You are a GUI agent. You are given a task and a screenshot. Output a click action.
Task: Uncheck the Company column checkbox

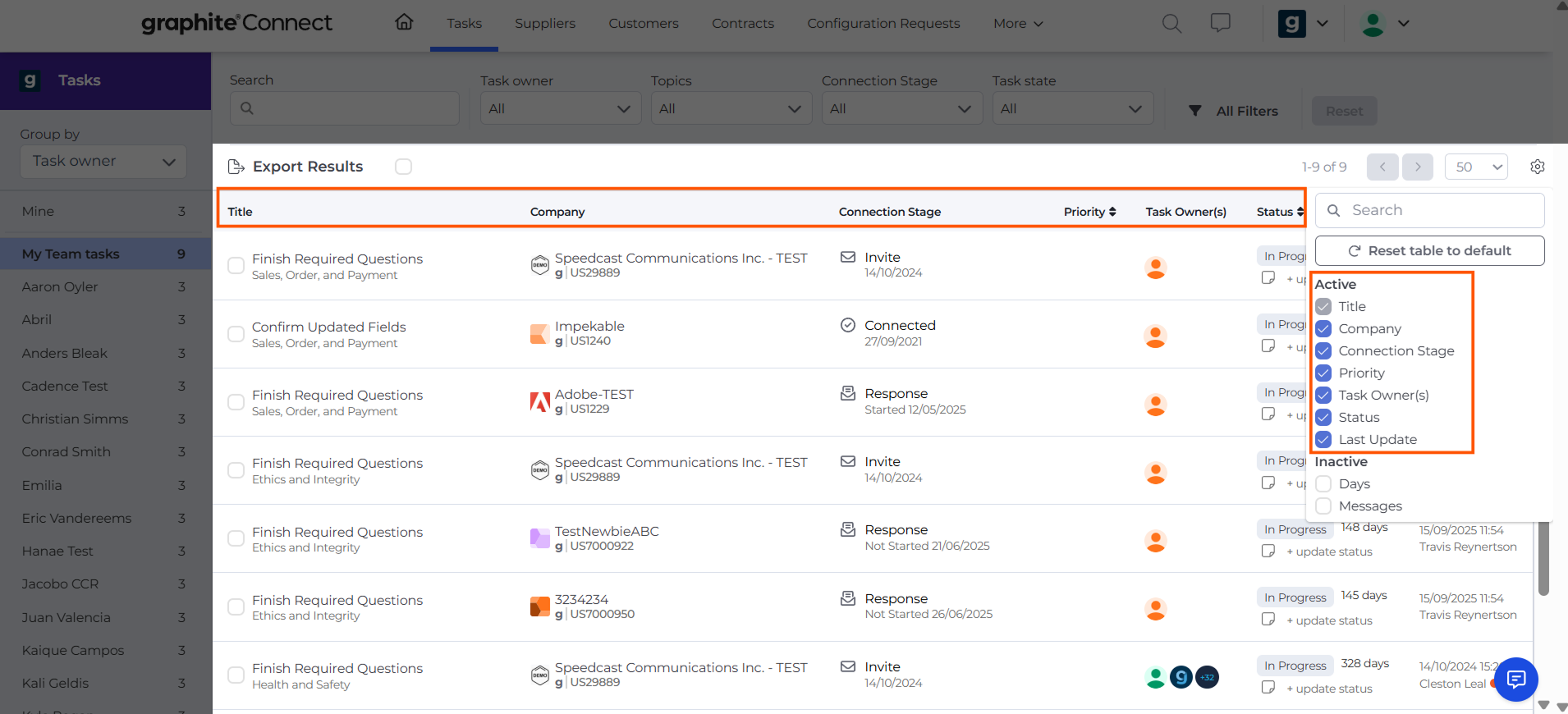1323,328
